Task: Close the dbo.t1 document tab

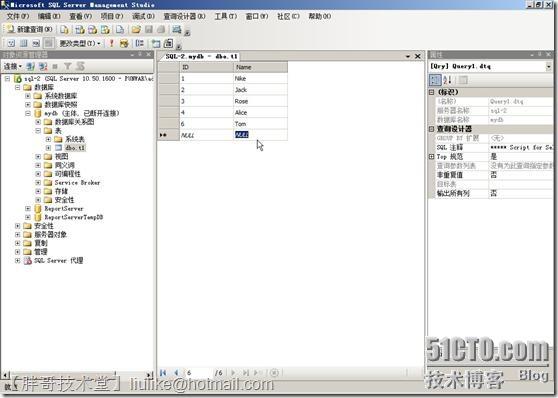Action: pos(418,56)
